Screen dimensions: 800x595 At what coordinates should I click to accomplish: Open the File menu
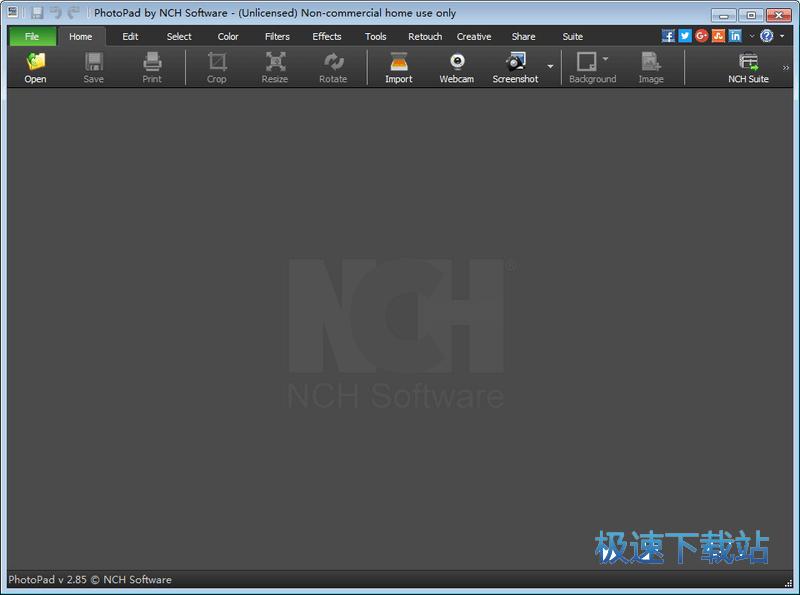coord(32,37)
